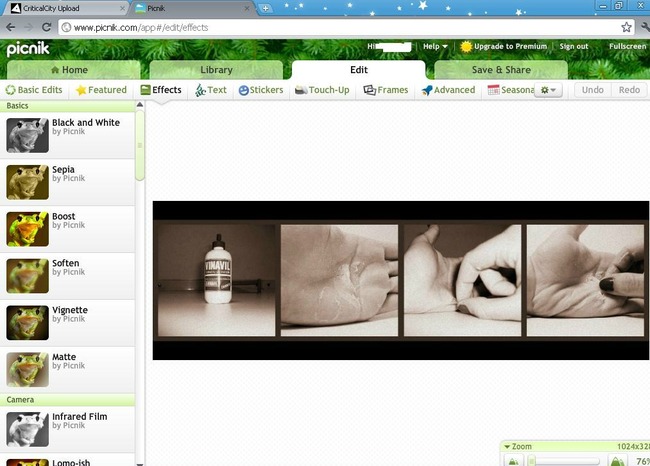Click the Lomo-ish effect label
Screen dimensions: 650x466
point(71,462)
